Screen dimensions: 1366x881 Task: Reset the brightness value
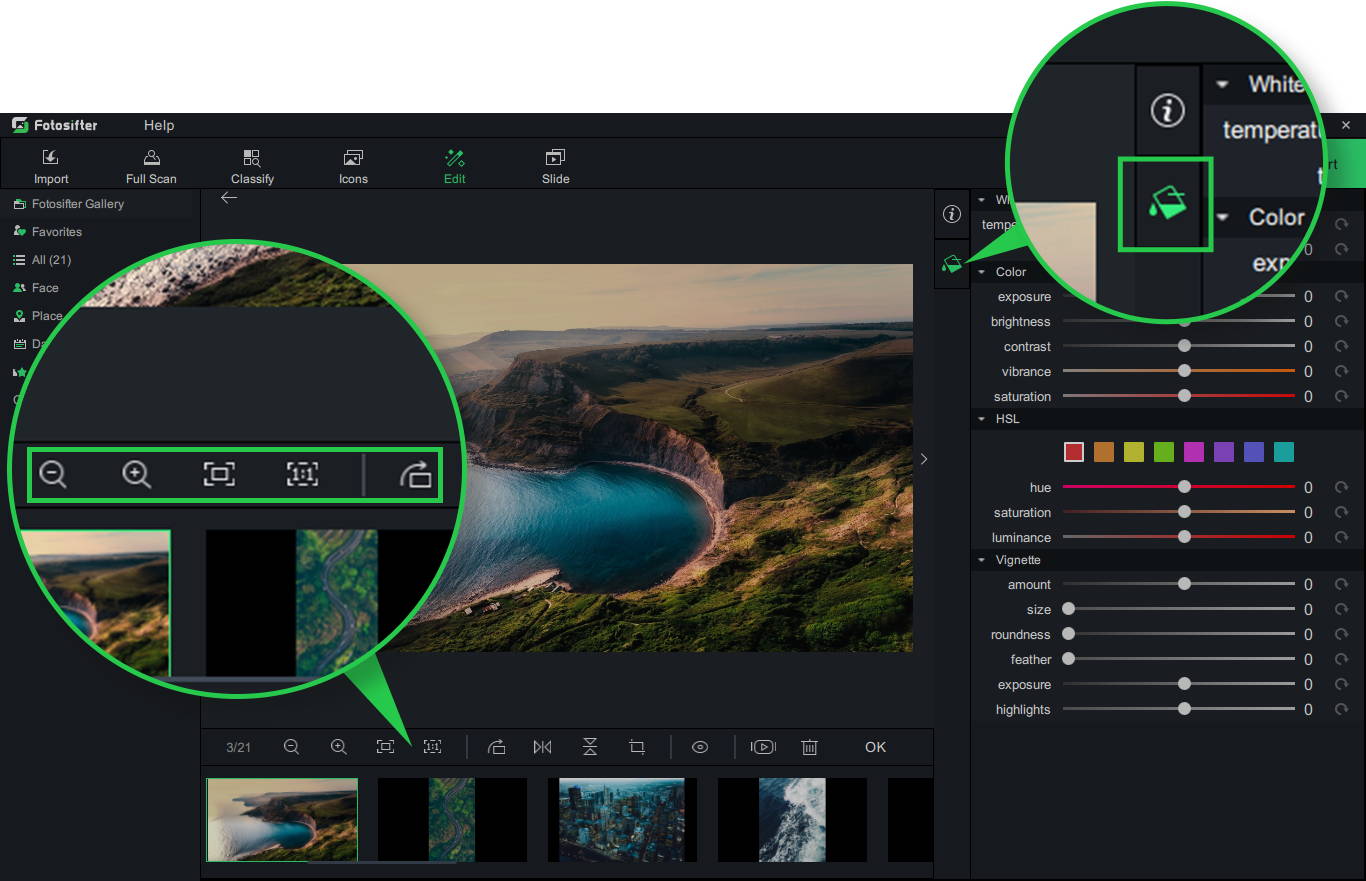(x=1341, y=322)
